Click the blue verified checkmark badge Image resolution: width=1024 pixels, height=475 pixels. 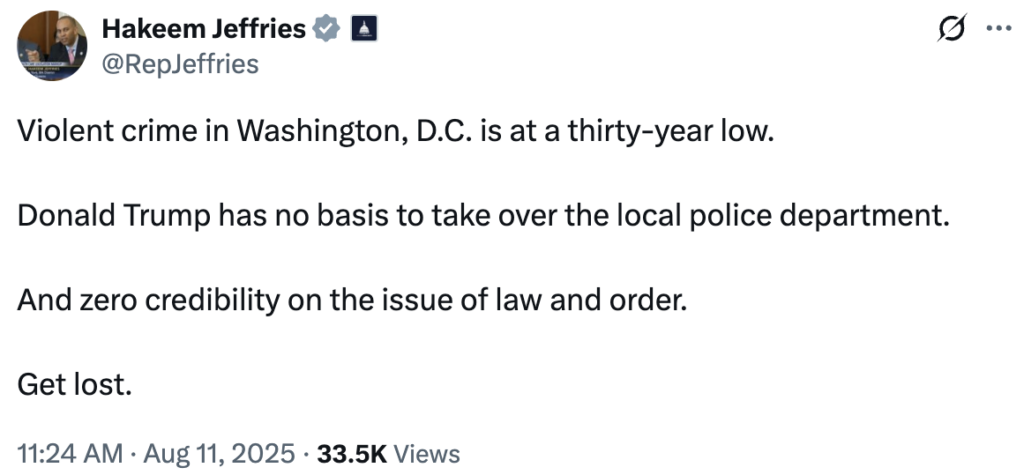pos(326,29)
